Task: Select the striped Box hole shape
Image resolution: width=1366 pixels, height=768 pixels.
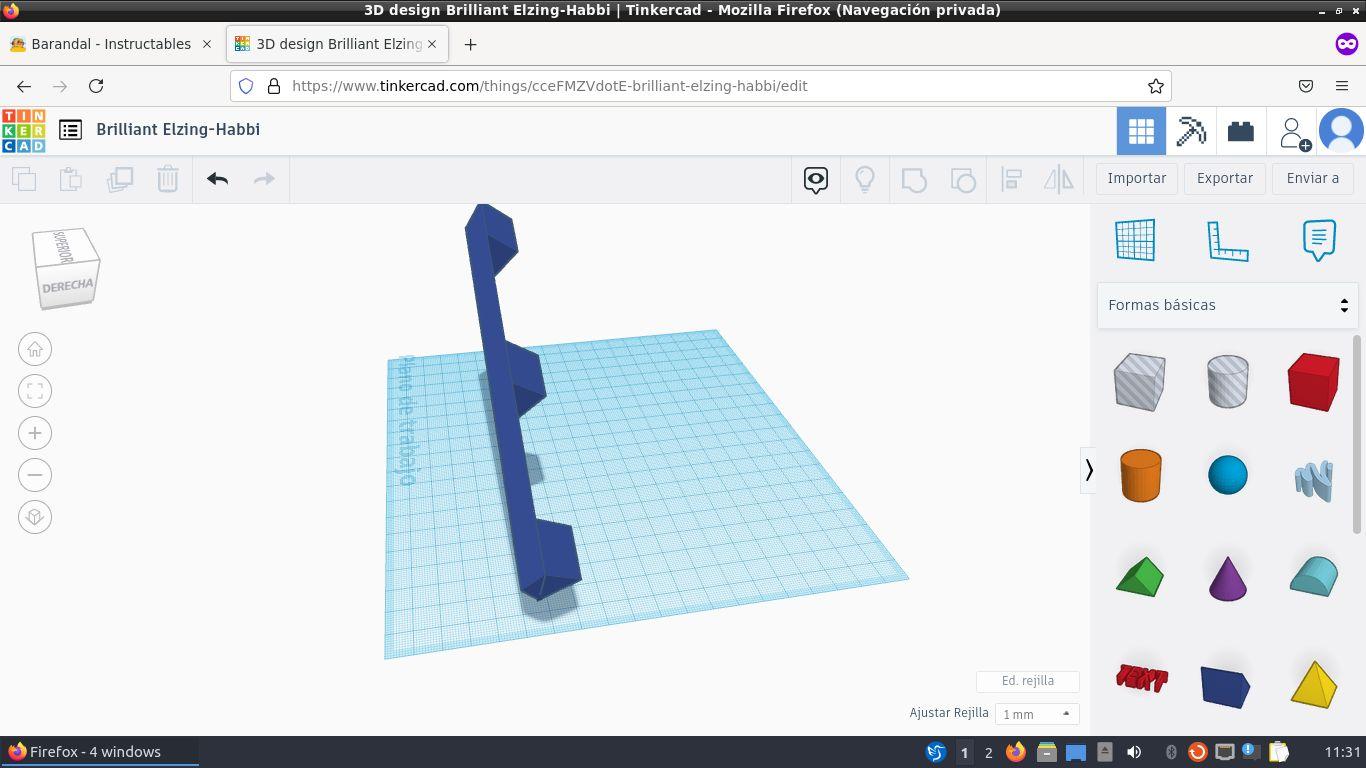Action: 1140,381
